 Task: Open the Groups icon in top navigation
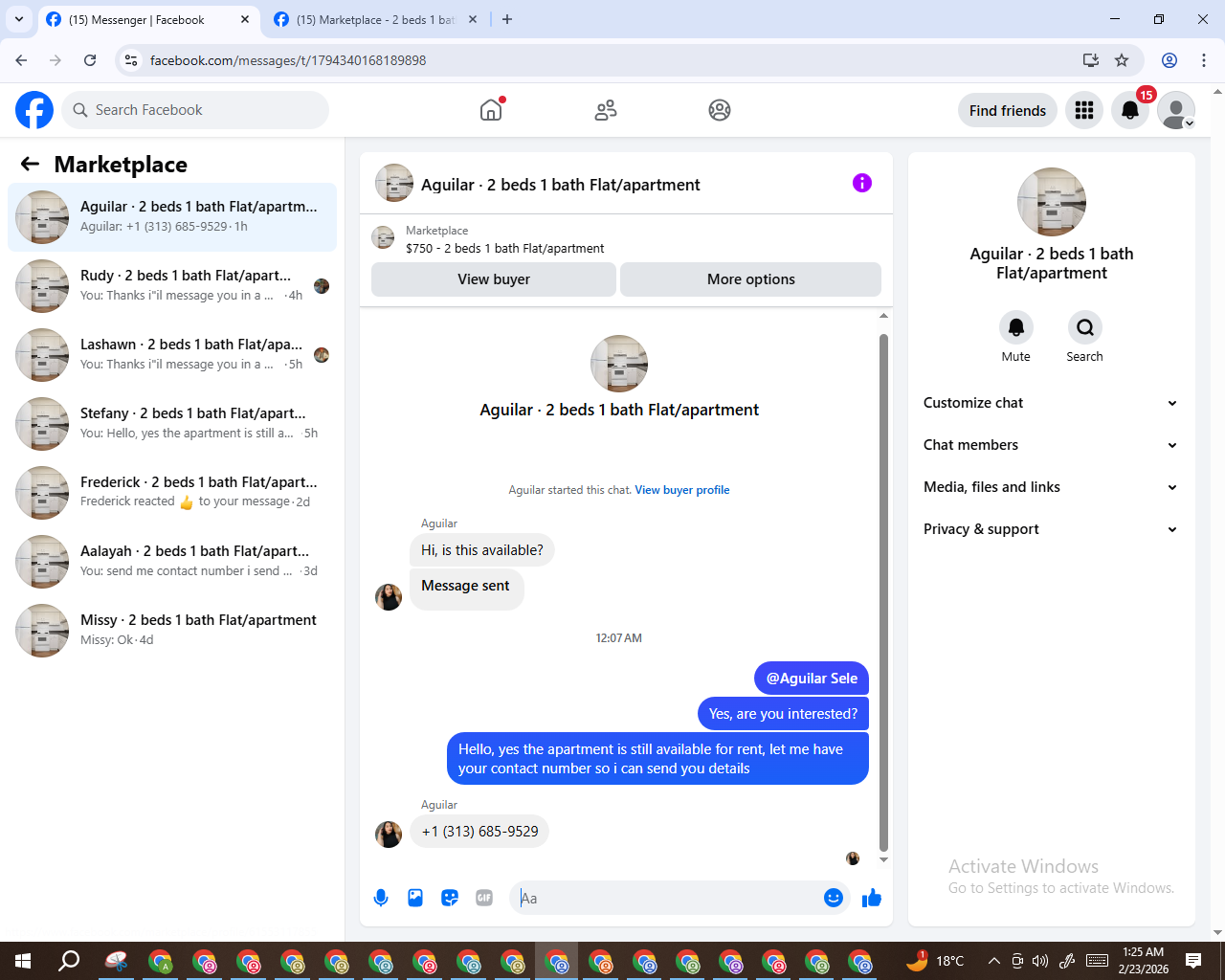720,110
